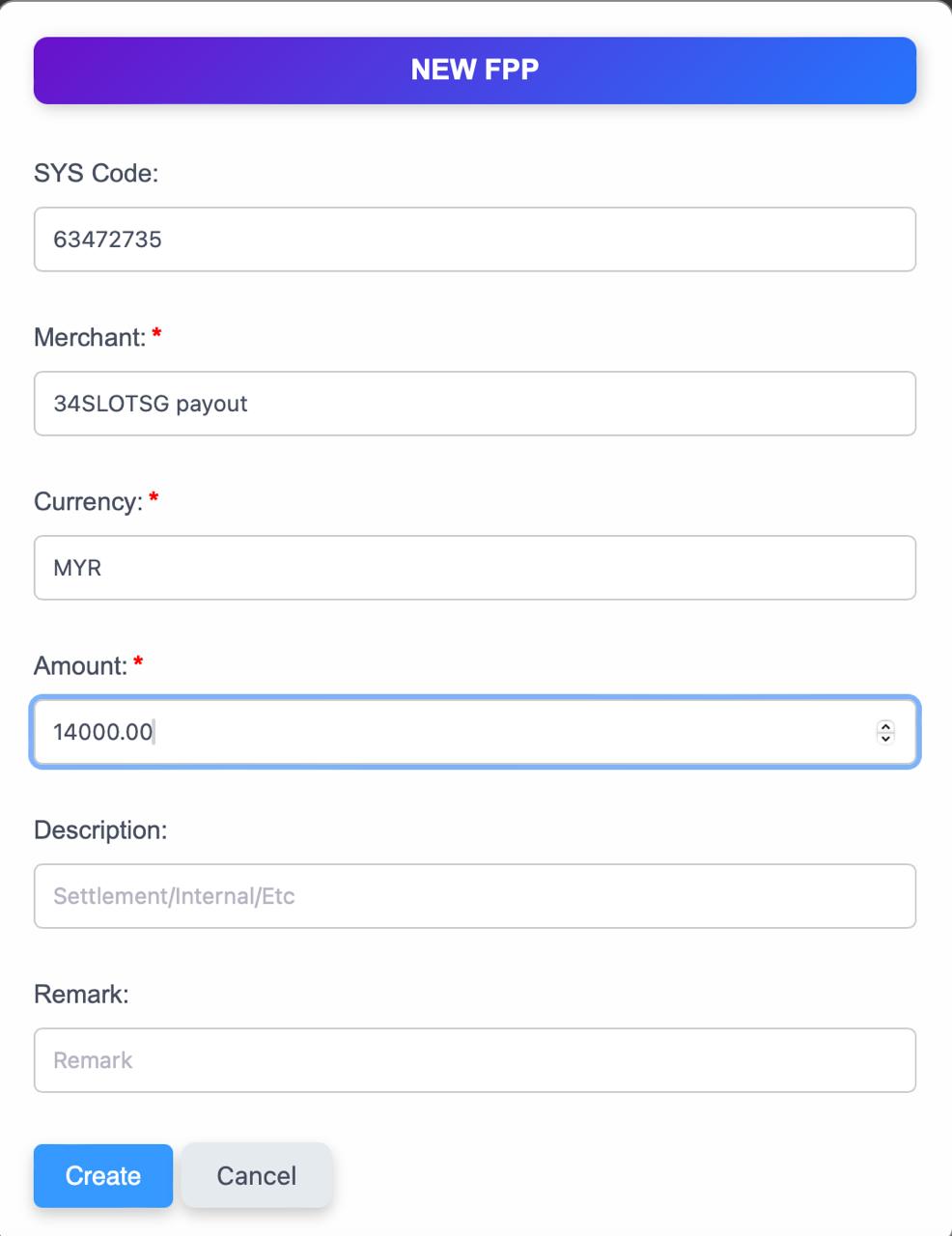Click the red asterisk beside Merchant
The image size is (952, 1236).
coord(156,334)
